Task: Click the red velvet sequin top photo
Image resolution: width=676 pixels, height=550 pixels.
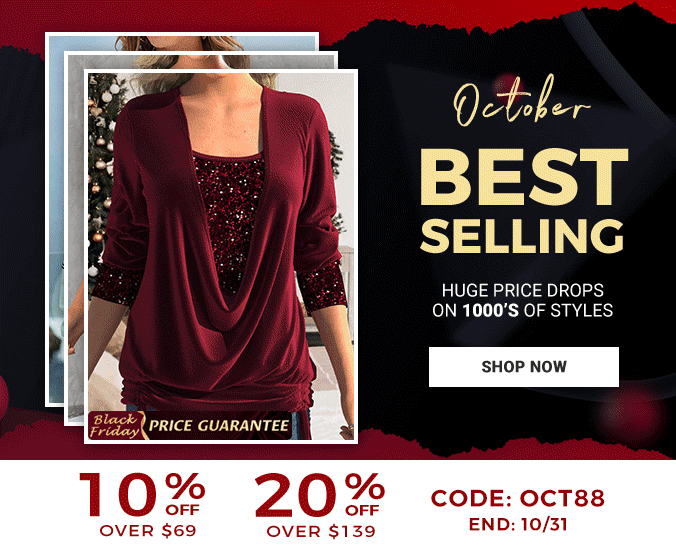Action: pyautogui.click(x=221, y=256)
